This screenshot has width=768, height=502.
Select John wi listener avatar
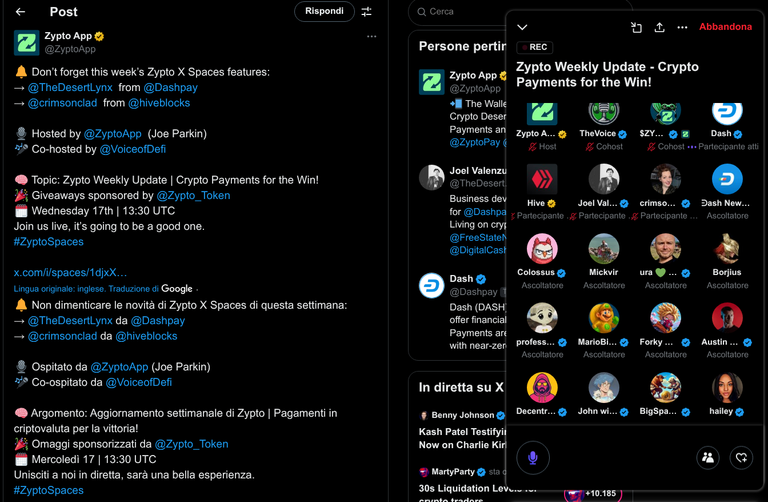click(x=603, y=387)
